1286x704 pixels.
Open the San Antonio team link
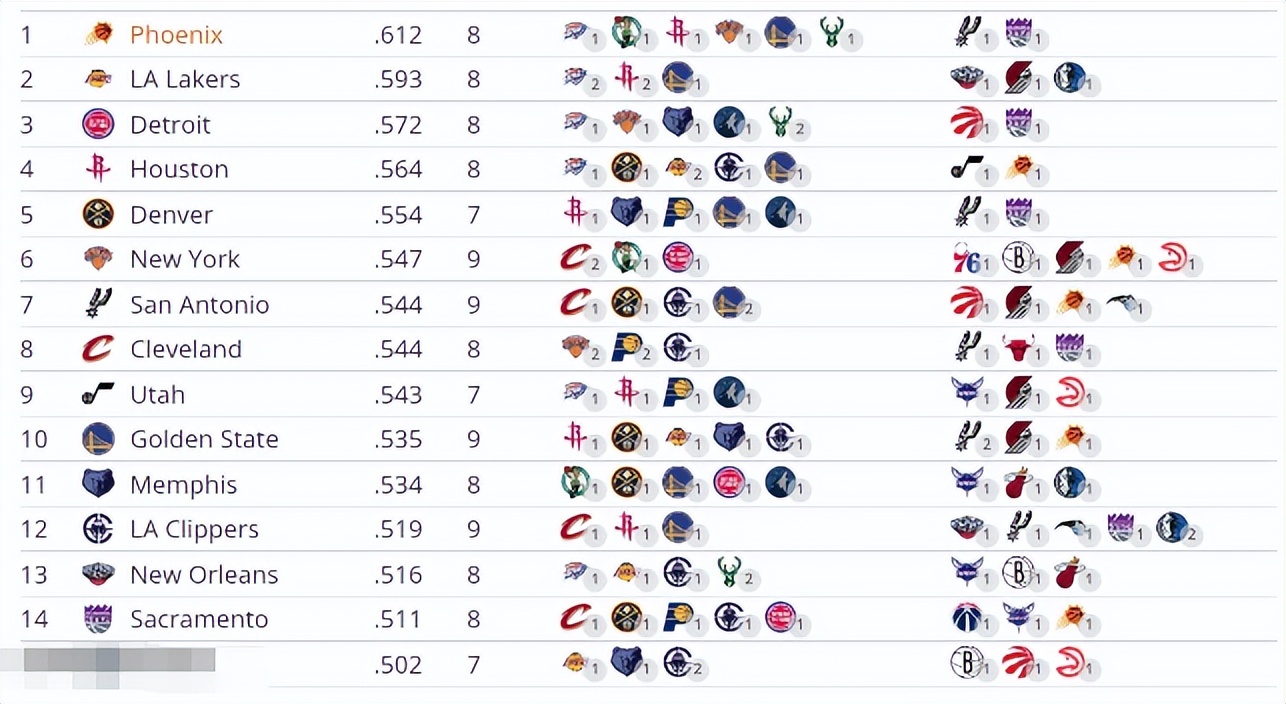pos(199,305)
